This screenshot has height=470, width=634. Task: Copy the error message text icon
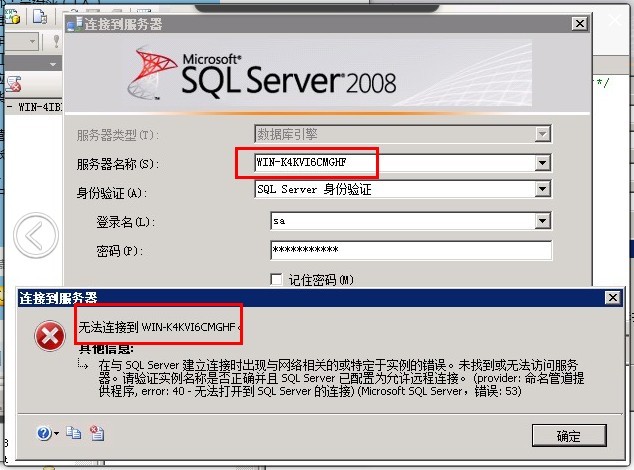(74, 433)
